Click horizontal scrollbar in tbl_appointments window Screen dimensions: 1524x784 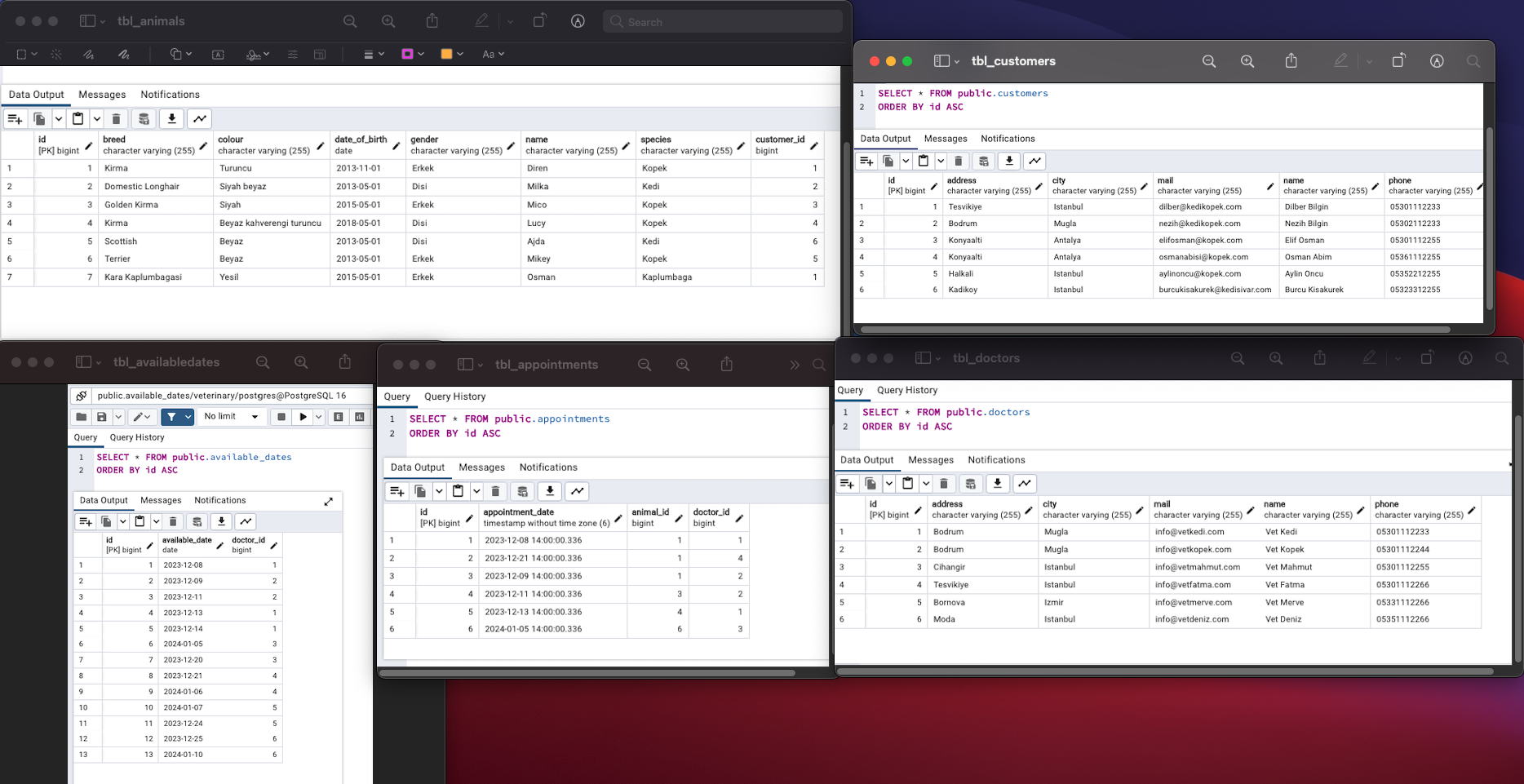click(x=587, y=673)
